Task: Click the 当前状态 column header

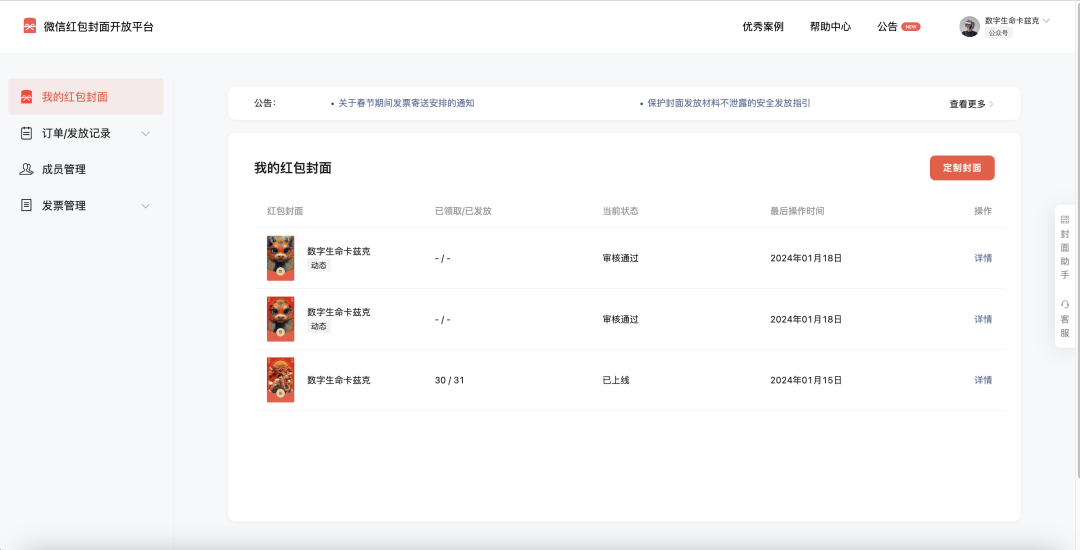Action: tap(620, 211)
